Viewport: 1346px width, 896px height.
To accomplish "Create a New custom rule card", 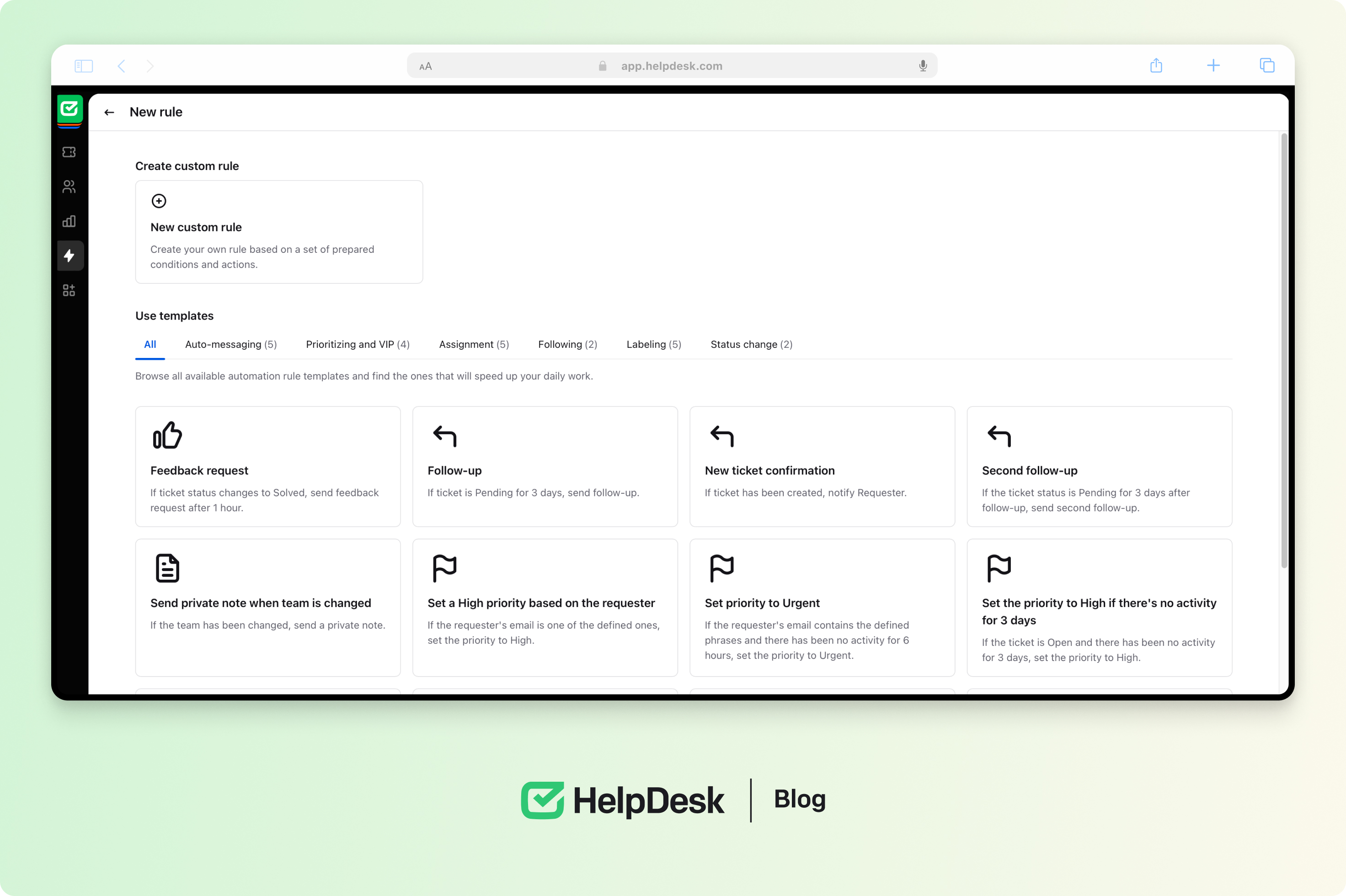I will (279, 232).
